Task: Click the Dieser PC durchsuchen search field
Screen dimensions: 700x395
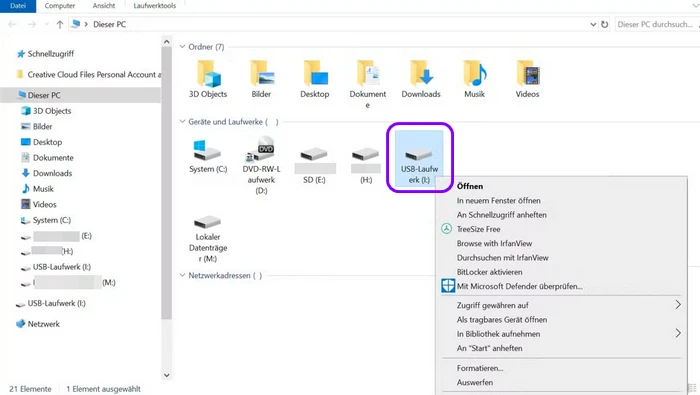Action: click(x=657, y=25)
